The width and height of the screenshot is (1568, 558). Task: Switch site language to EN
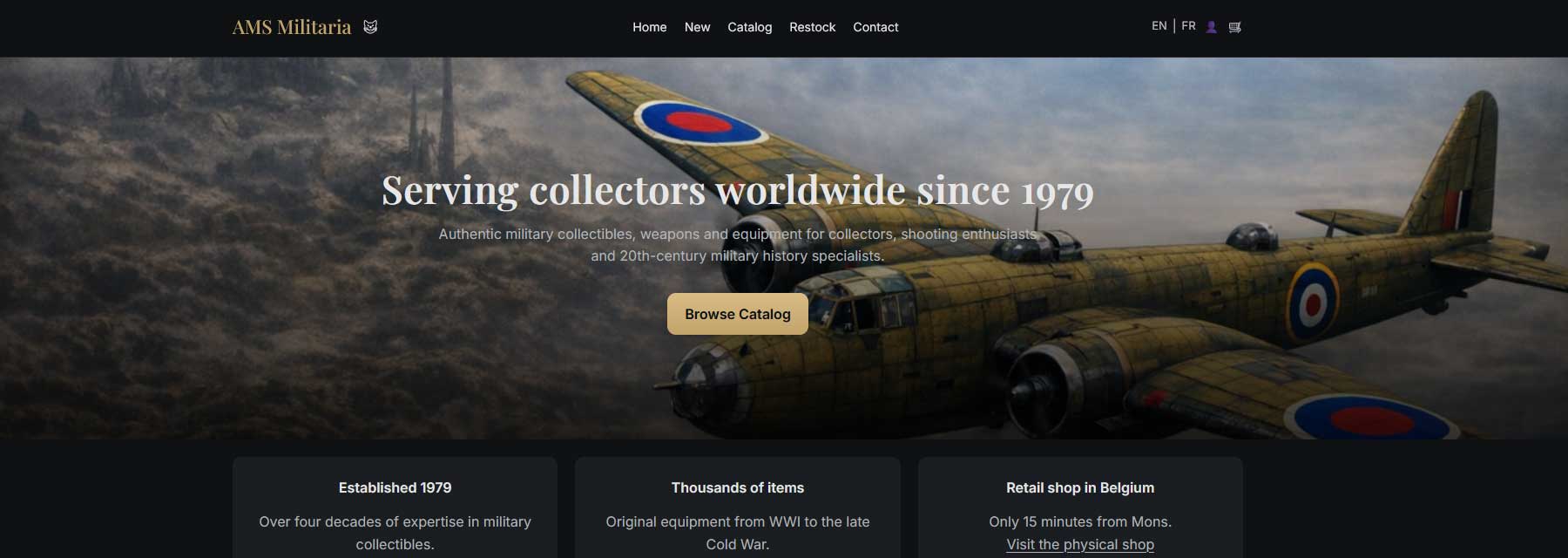coord(1159,26)
